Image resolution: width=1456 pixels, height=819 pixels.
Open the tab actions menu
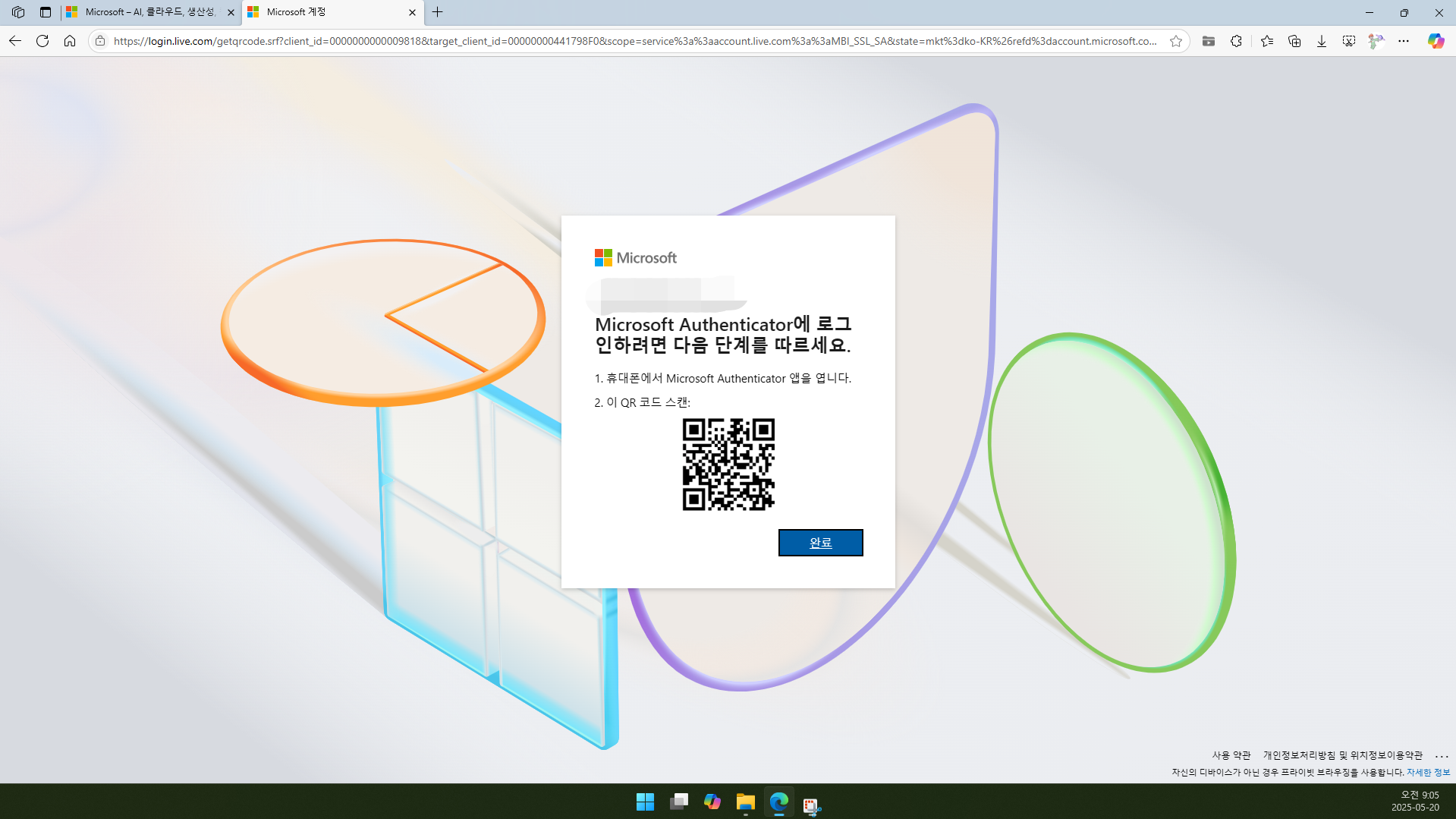point(46,12)
